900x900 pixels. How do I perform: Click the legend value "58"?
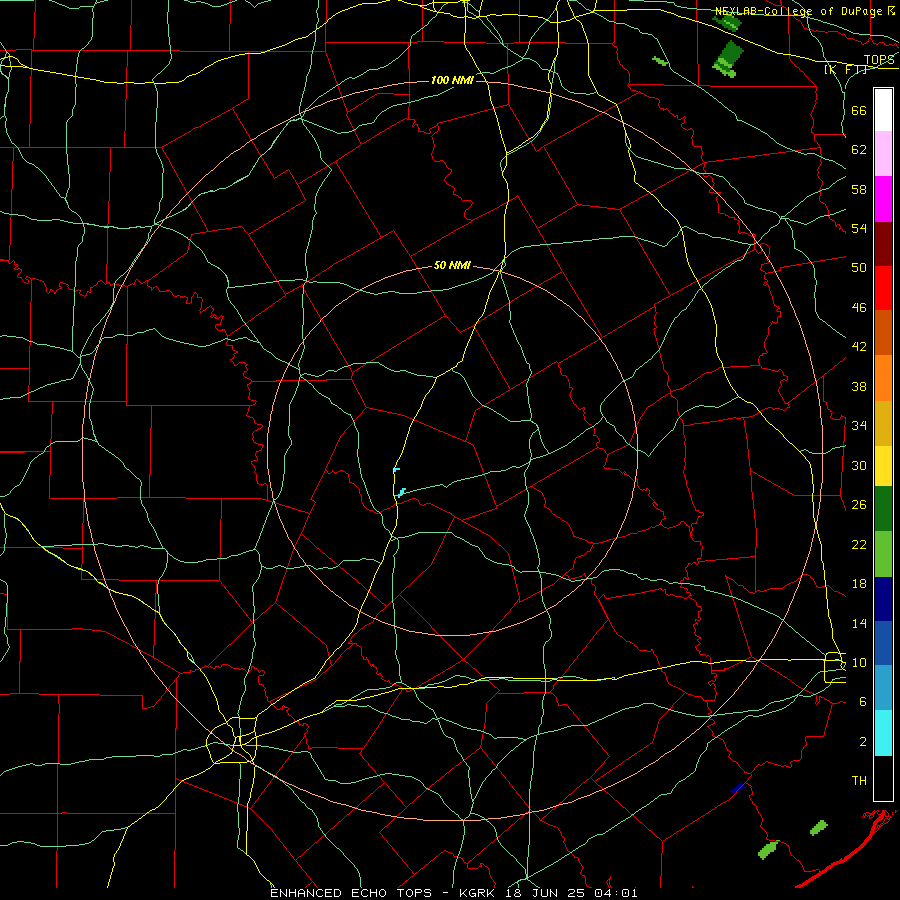click(x=859, y=189)
